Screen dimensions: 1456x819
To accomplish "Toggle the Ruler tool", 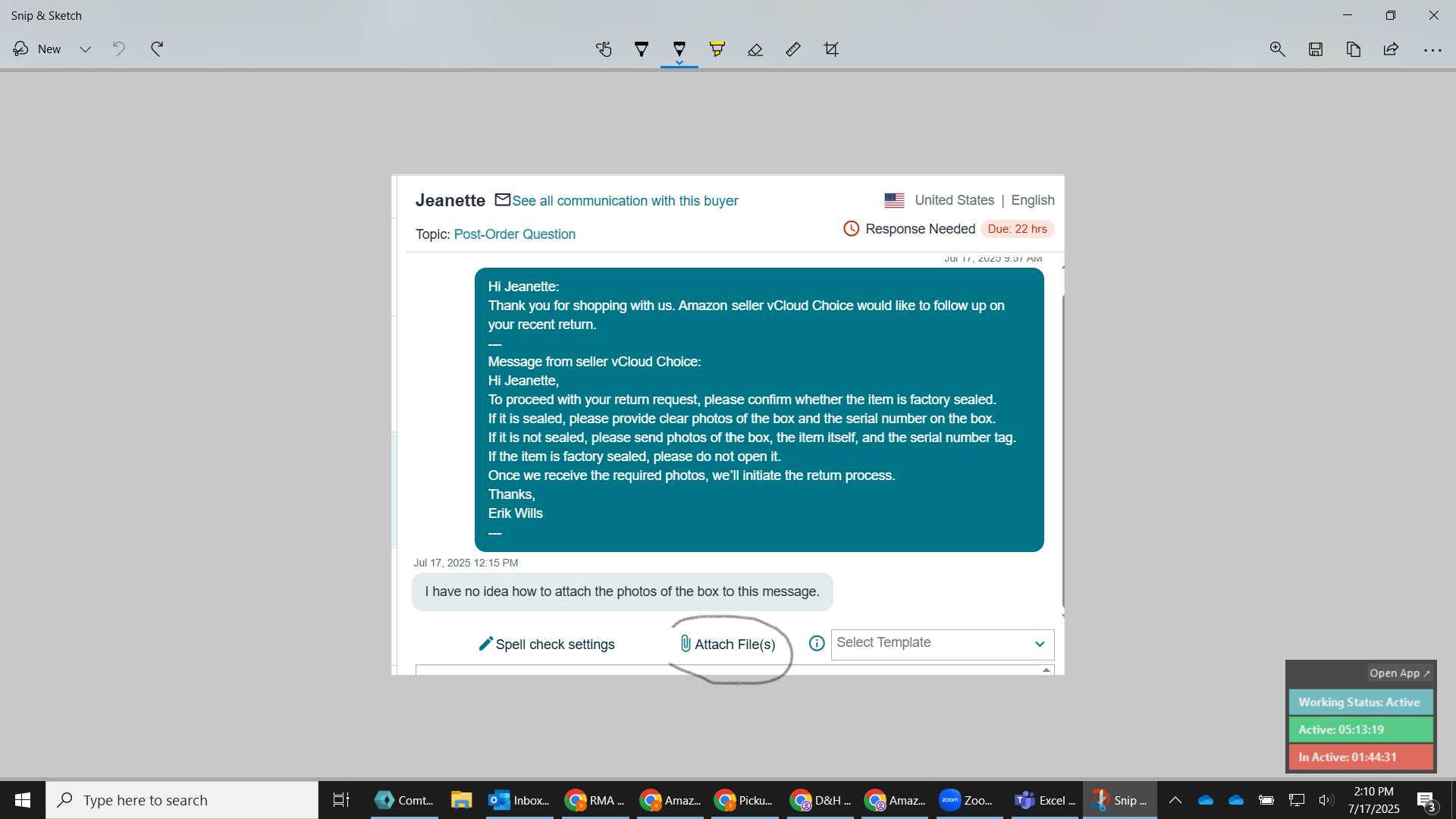I will click(x=793, y=49).
